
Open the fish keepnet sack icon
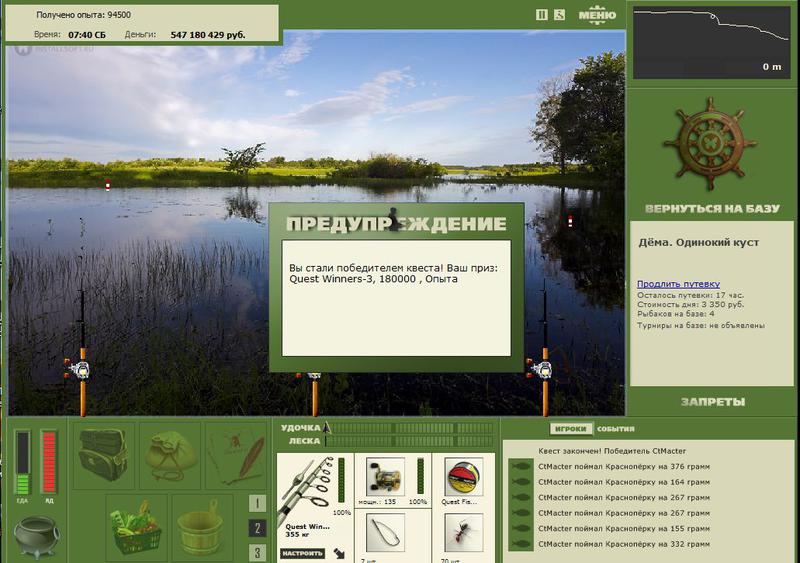pos(169,454)
